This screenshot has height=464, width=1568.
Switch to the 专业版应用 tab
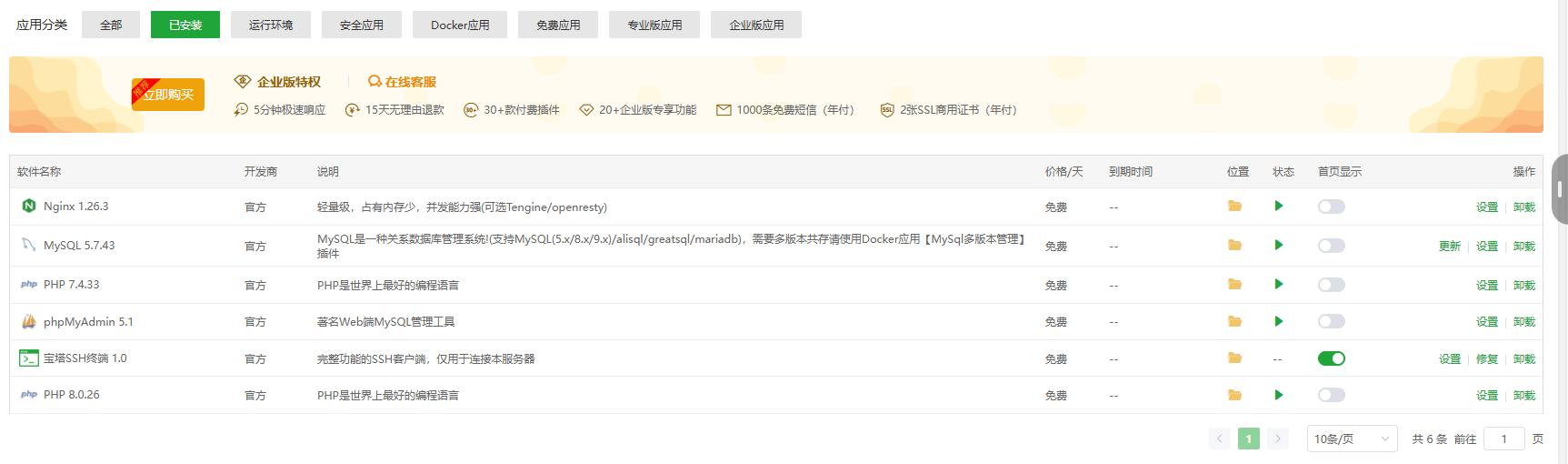654,25
